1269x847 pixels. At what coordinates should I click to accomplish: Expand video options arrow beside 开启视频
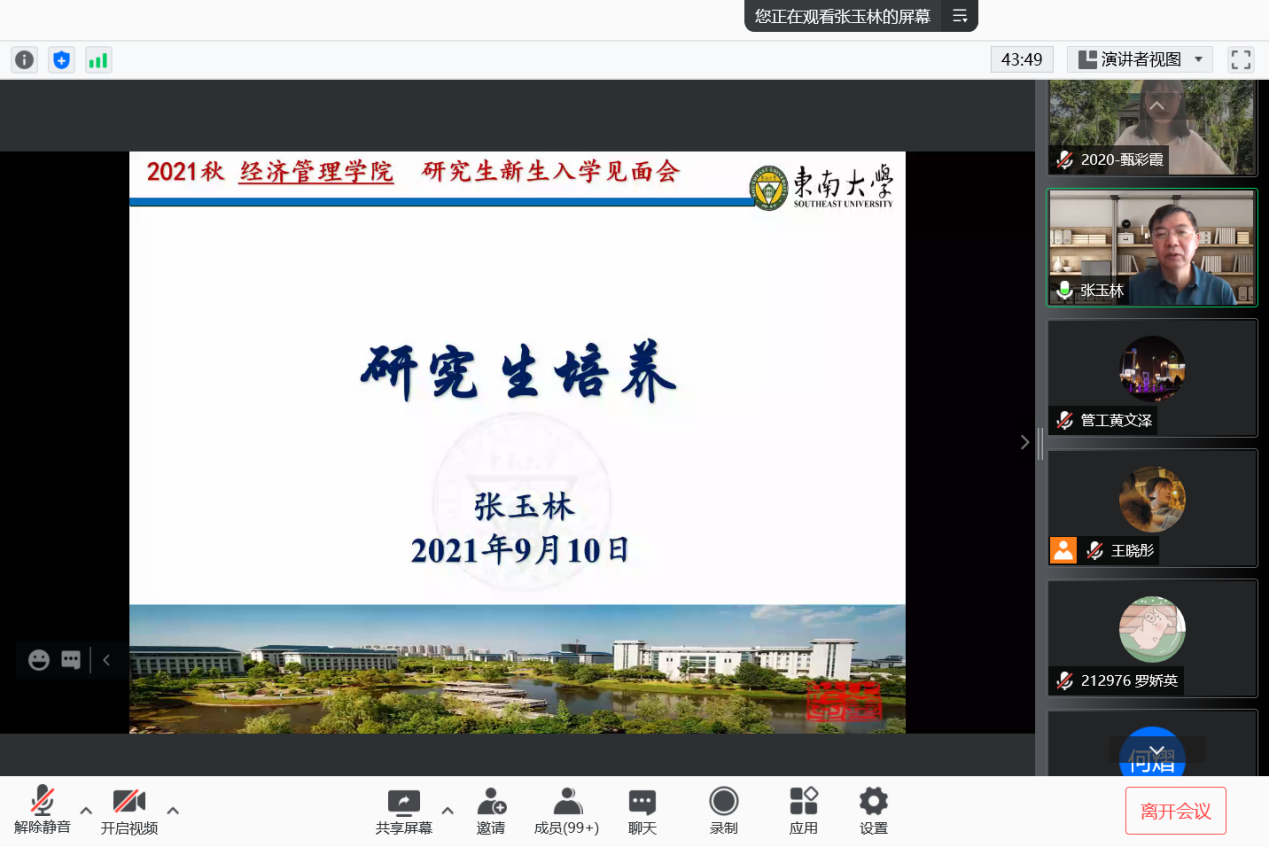click(173, 810)
